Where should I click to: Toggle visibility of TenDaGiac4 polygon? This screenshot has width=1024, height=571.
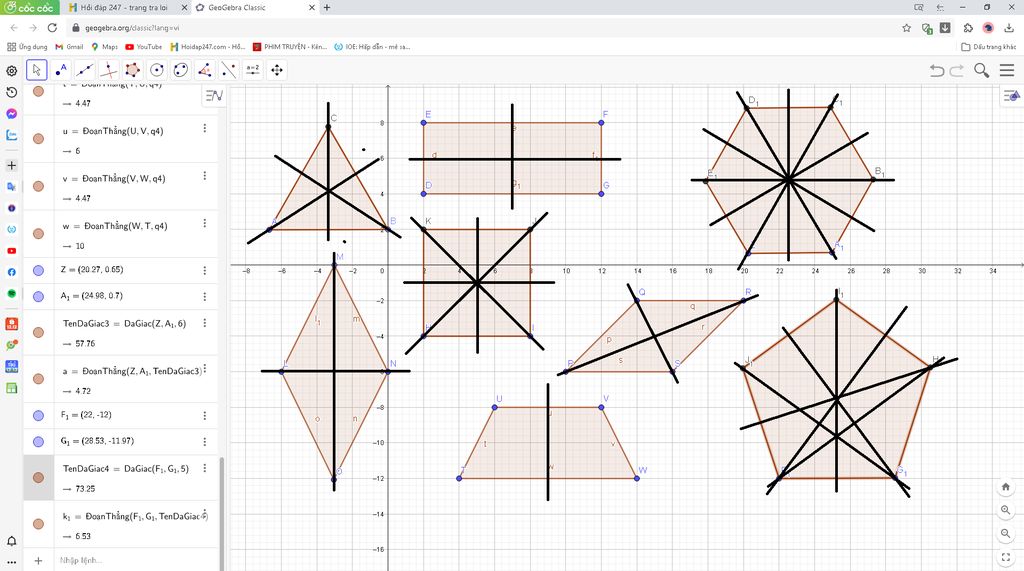39,478
